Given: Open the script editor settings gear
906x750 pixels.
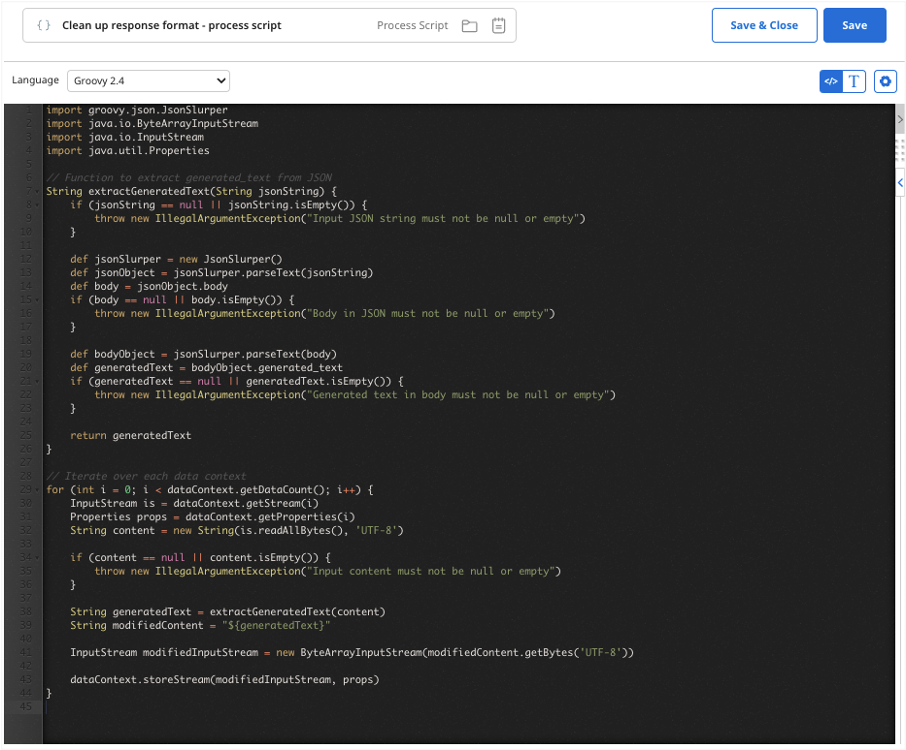Looking at the screenshot, I should (x=884, y=81).
